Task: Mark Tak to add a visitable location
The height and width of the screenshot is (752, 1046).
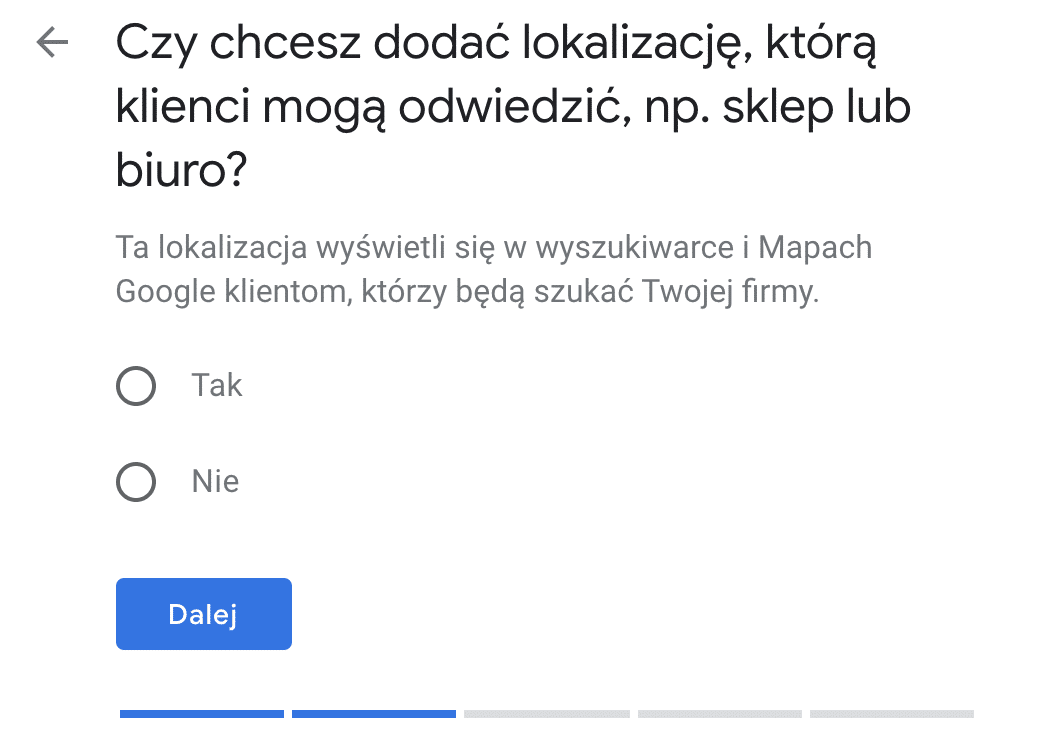Action: tap(136, 386)
